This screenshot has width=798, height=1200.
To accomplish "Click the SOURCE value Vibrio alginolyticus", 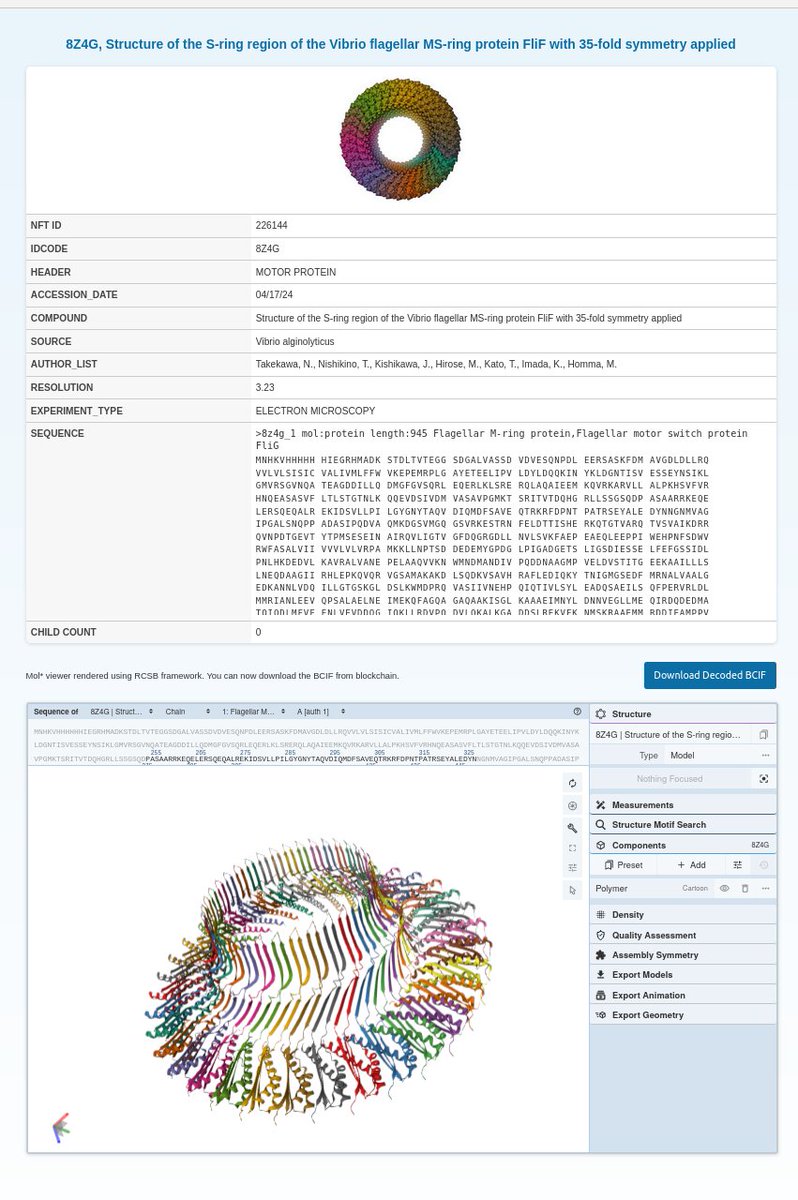I will (x=294, y=341).
